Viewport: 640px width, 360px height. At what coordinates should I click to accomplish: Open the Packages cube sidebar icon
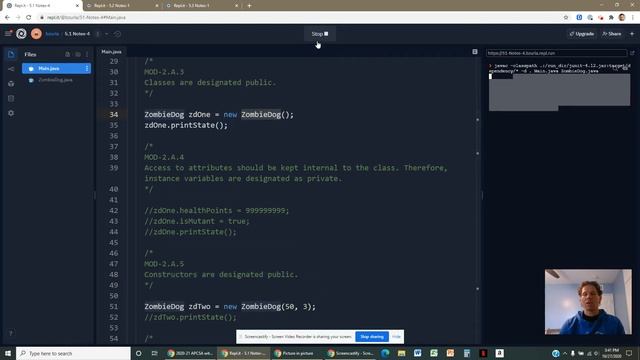[x=11, y=84]
